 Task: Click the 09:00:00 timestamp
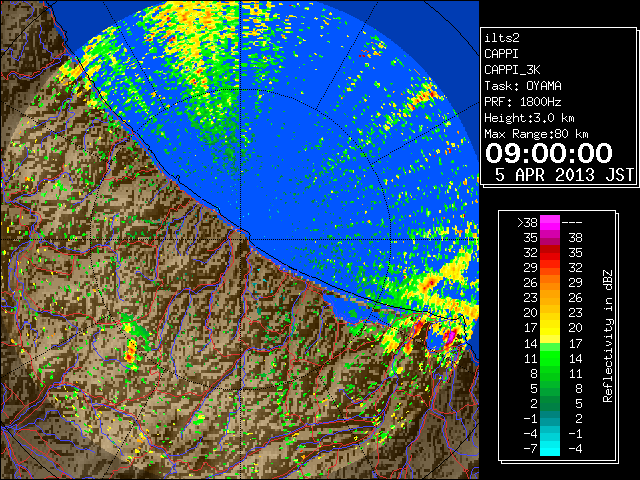point(549,153)
